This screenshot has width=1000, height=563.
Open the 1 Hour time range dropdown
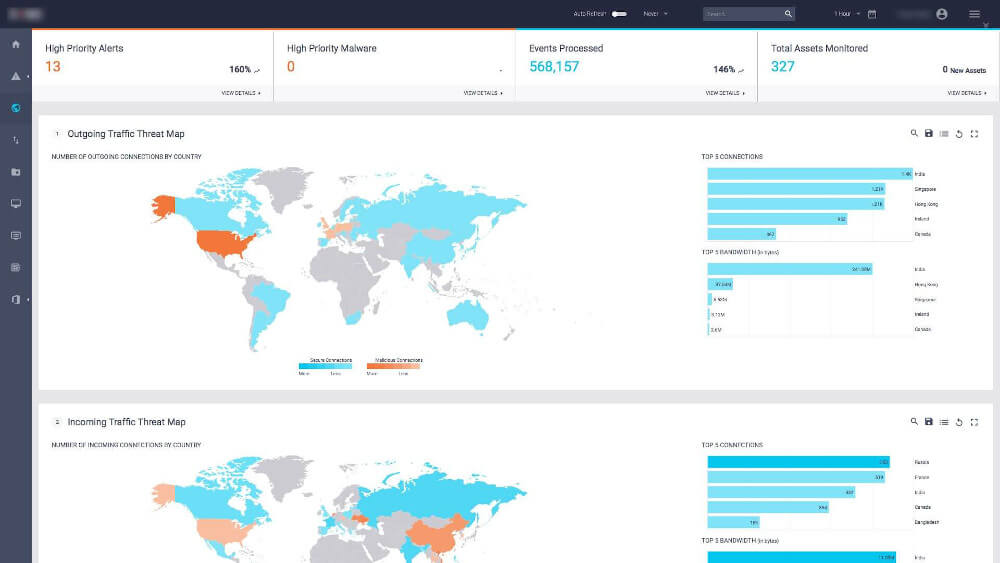[x=847, y=14]
